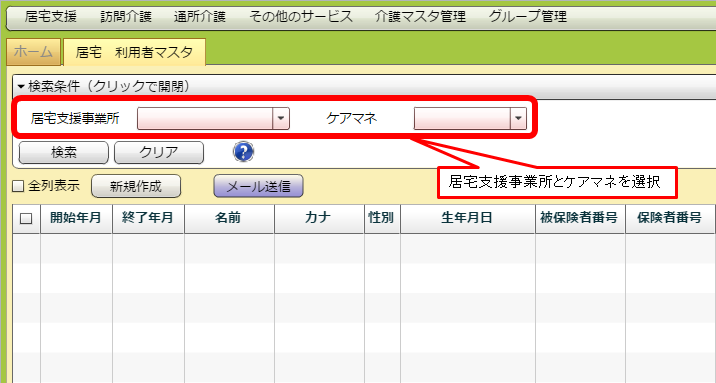The width and height of the screenshot is (716, 383).
Task: Click the メール送信 button
Action: (258, 186)
